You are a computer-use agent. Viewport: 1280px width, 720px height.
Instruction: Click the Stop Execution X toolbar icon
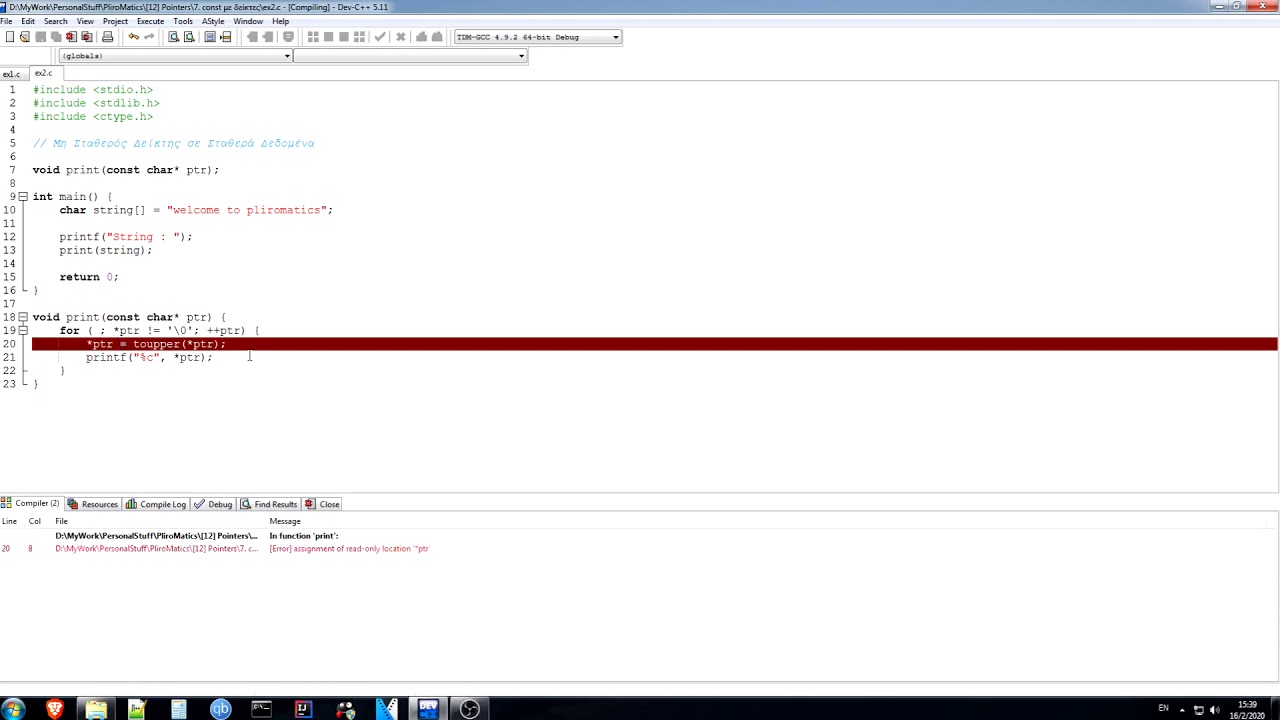401,37
